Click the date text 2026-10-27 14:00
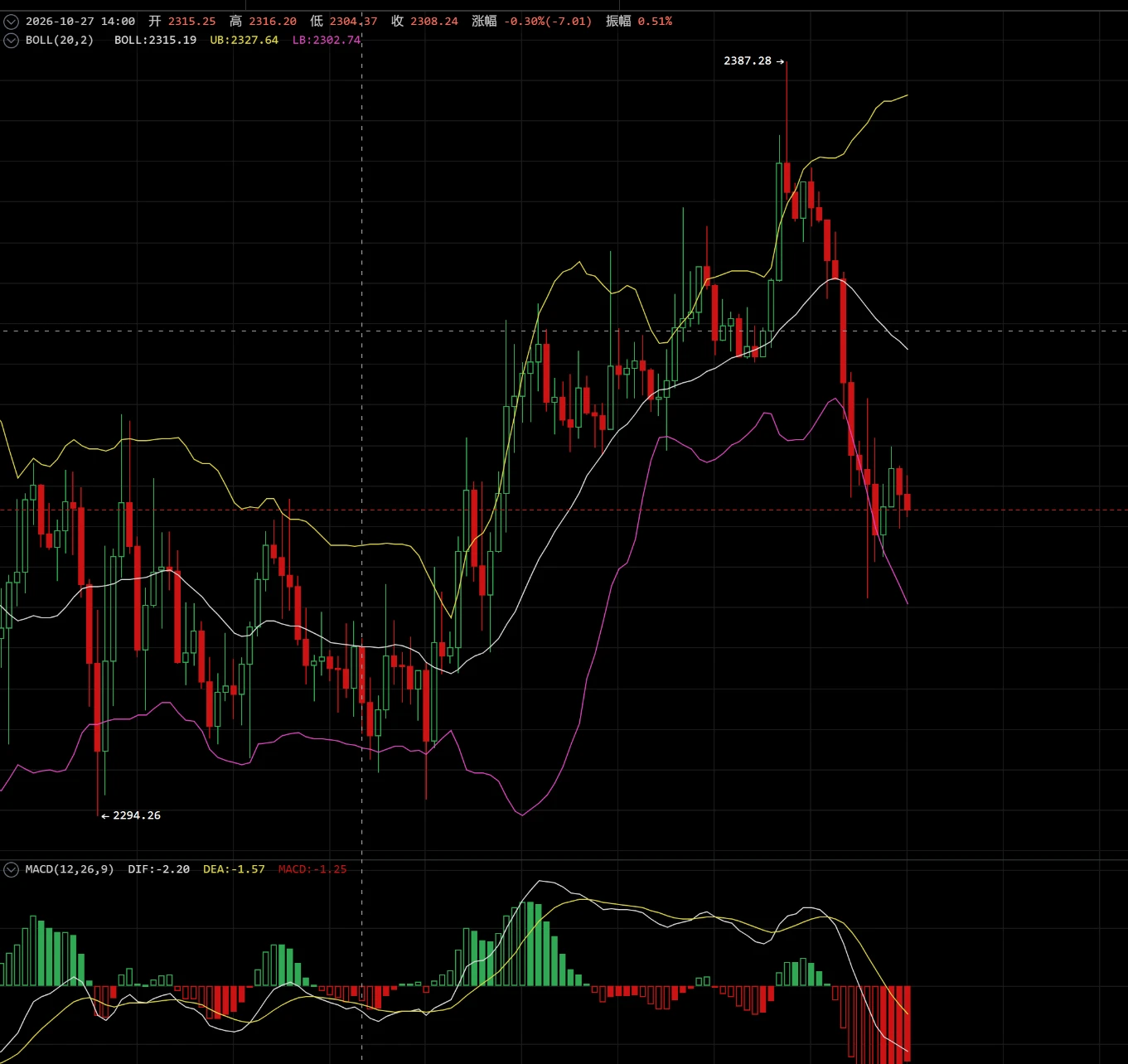This screenshot has width=1128, height=1064. point(80,22)
